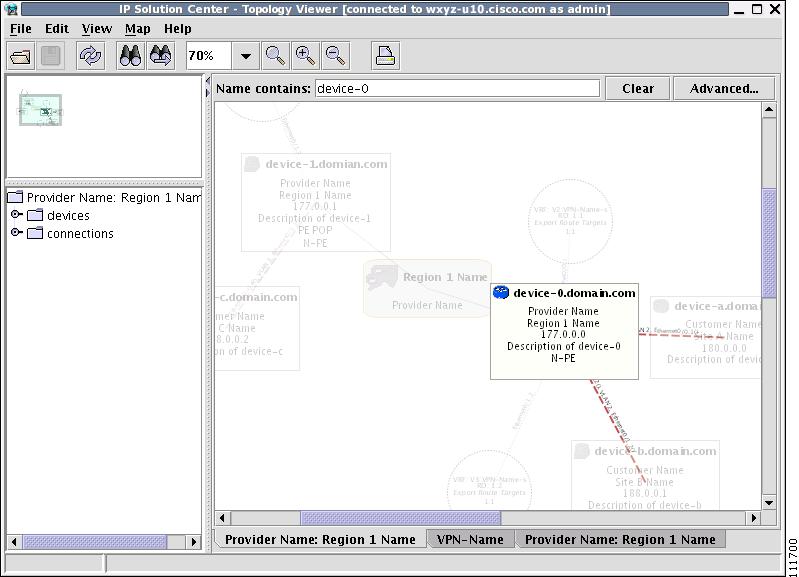Expand the connections tree folder
799x577 pixels.
pos(17,232)
